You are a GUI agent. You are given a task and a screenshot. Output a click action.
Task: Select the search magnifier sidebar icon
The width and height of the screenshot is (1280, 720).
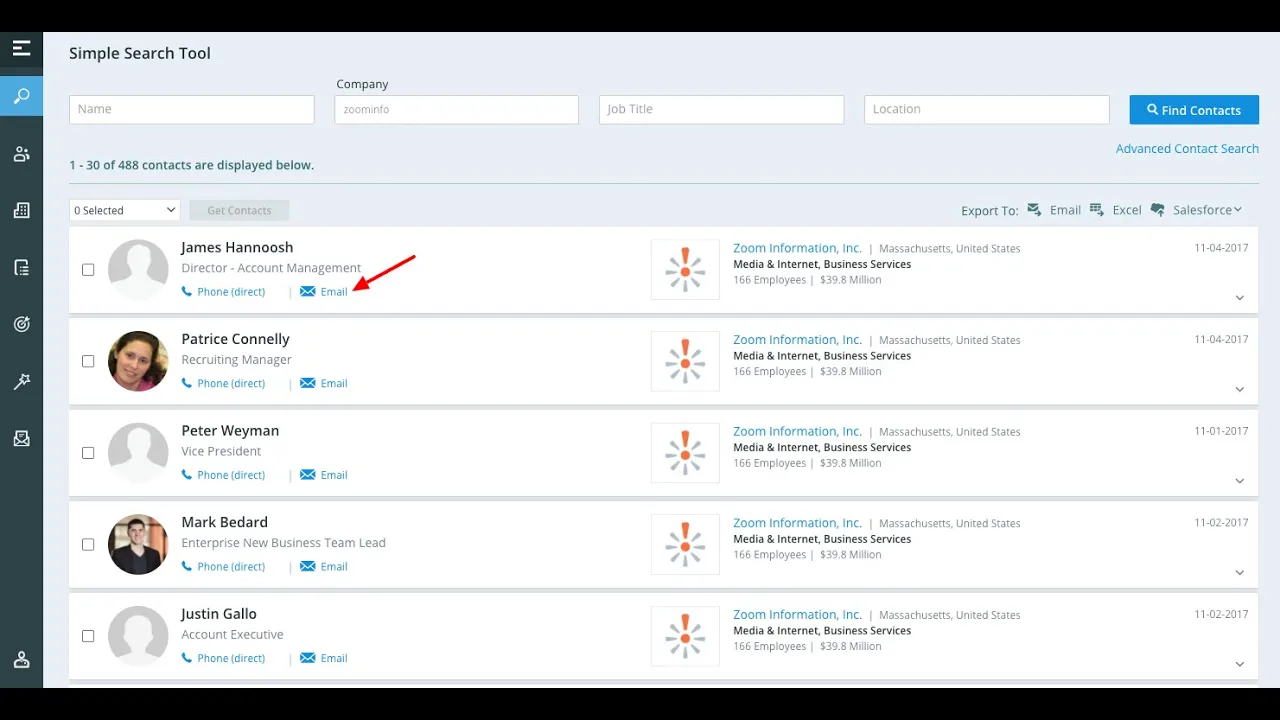21,97
